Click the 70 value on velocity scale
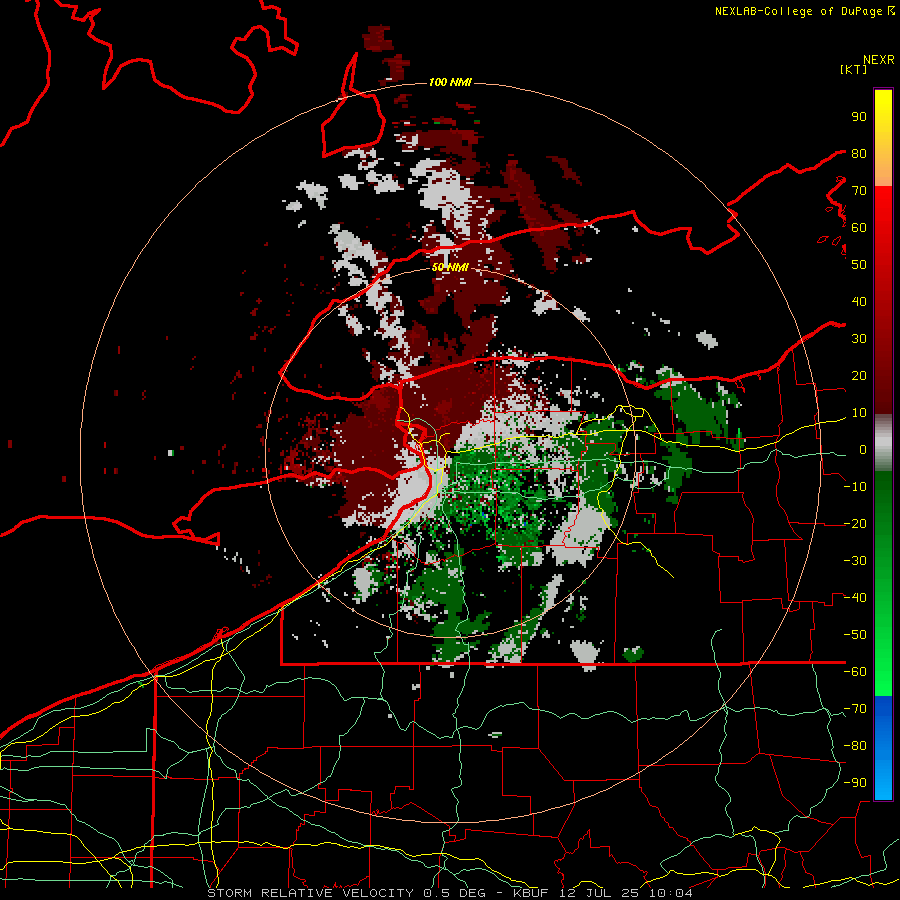Screen dimensions: 900x900 (859, 191)
